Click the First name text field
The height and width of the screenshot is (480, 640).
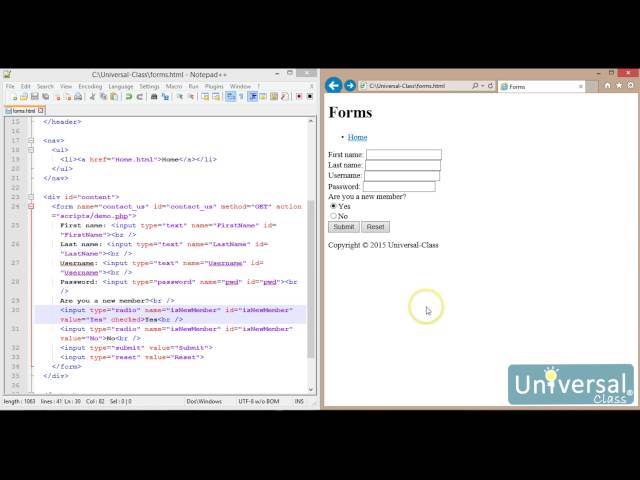tap(404, 154)
